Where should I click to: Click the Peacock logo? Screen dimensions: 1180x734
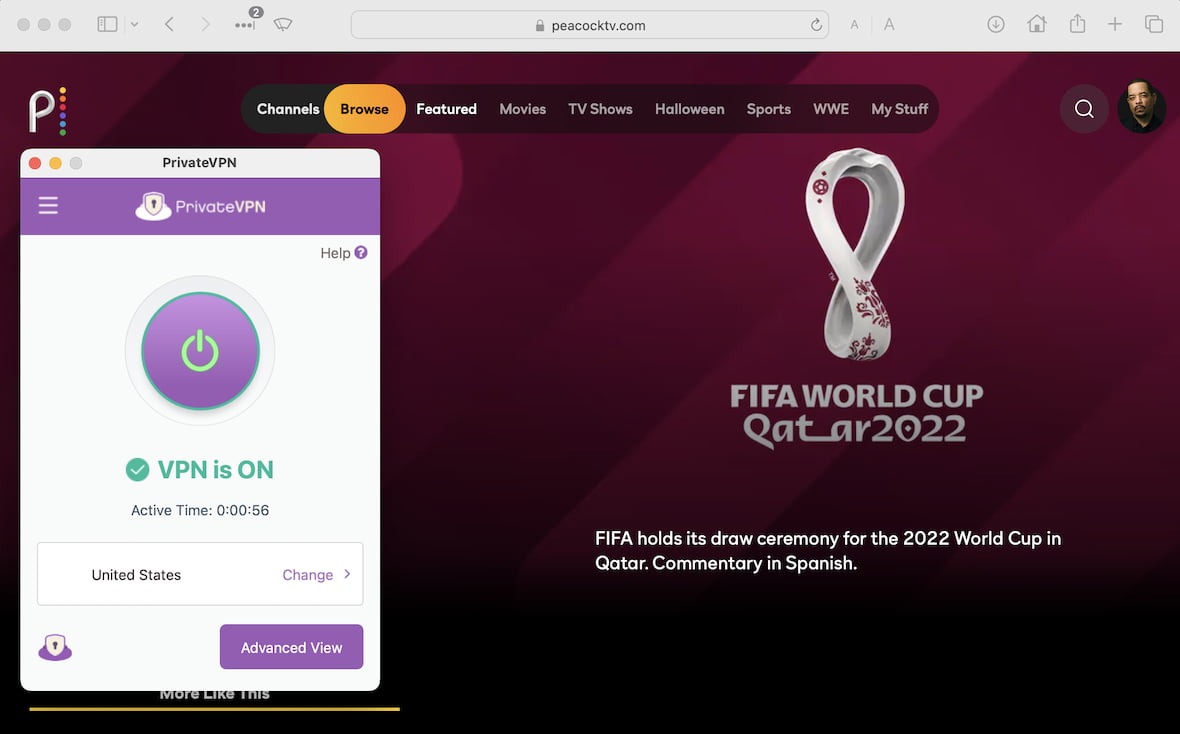click(x=48, y=111)
